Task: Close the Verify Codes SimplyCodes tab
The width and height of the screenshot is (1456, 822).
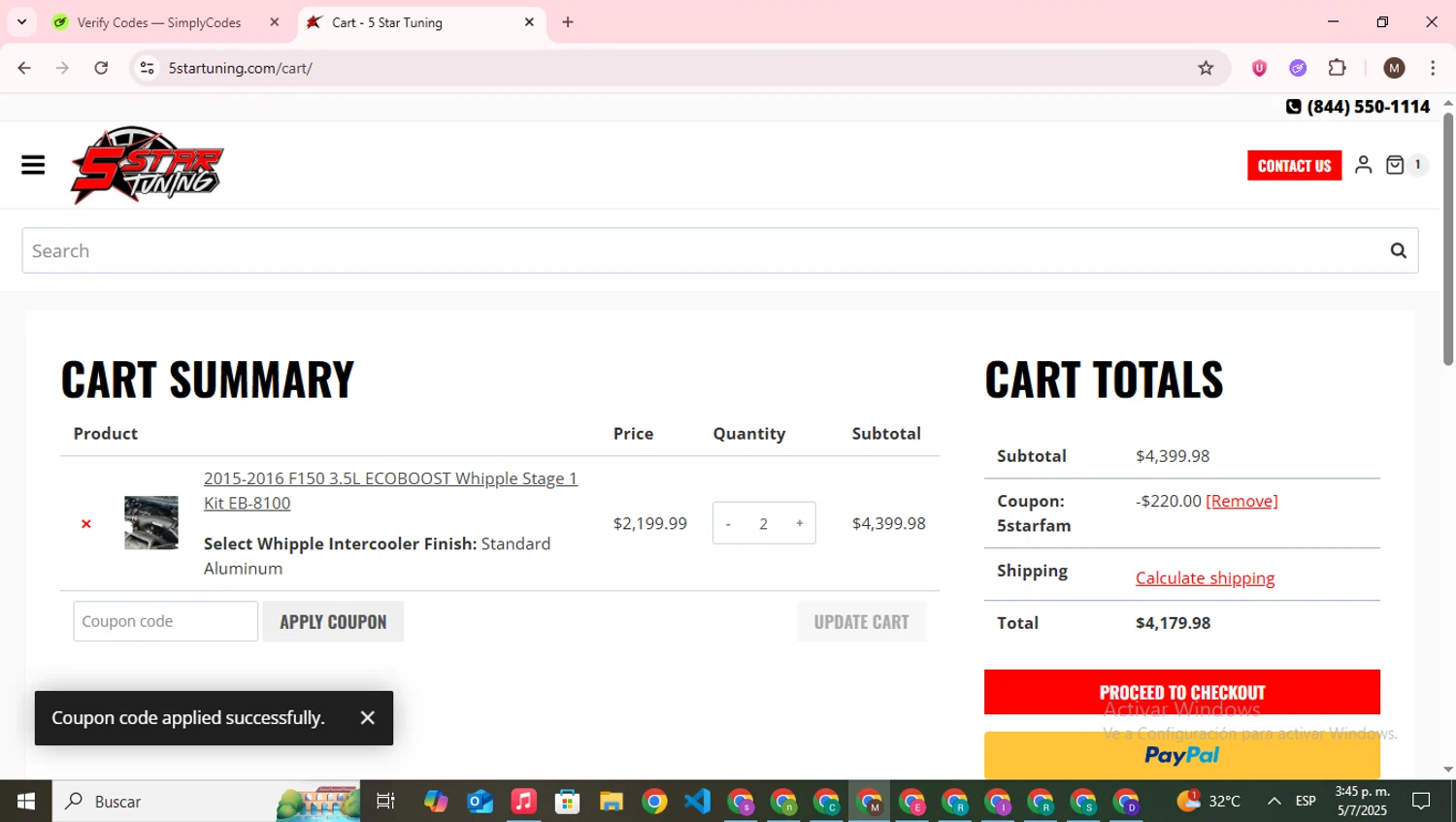Action: (x=275, y=22)
